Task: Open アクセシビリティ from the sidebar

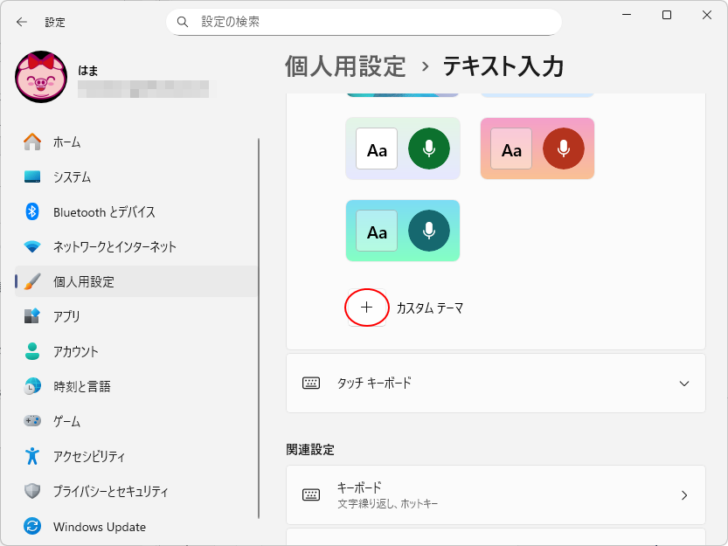Action: coord(89,456)
